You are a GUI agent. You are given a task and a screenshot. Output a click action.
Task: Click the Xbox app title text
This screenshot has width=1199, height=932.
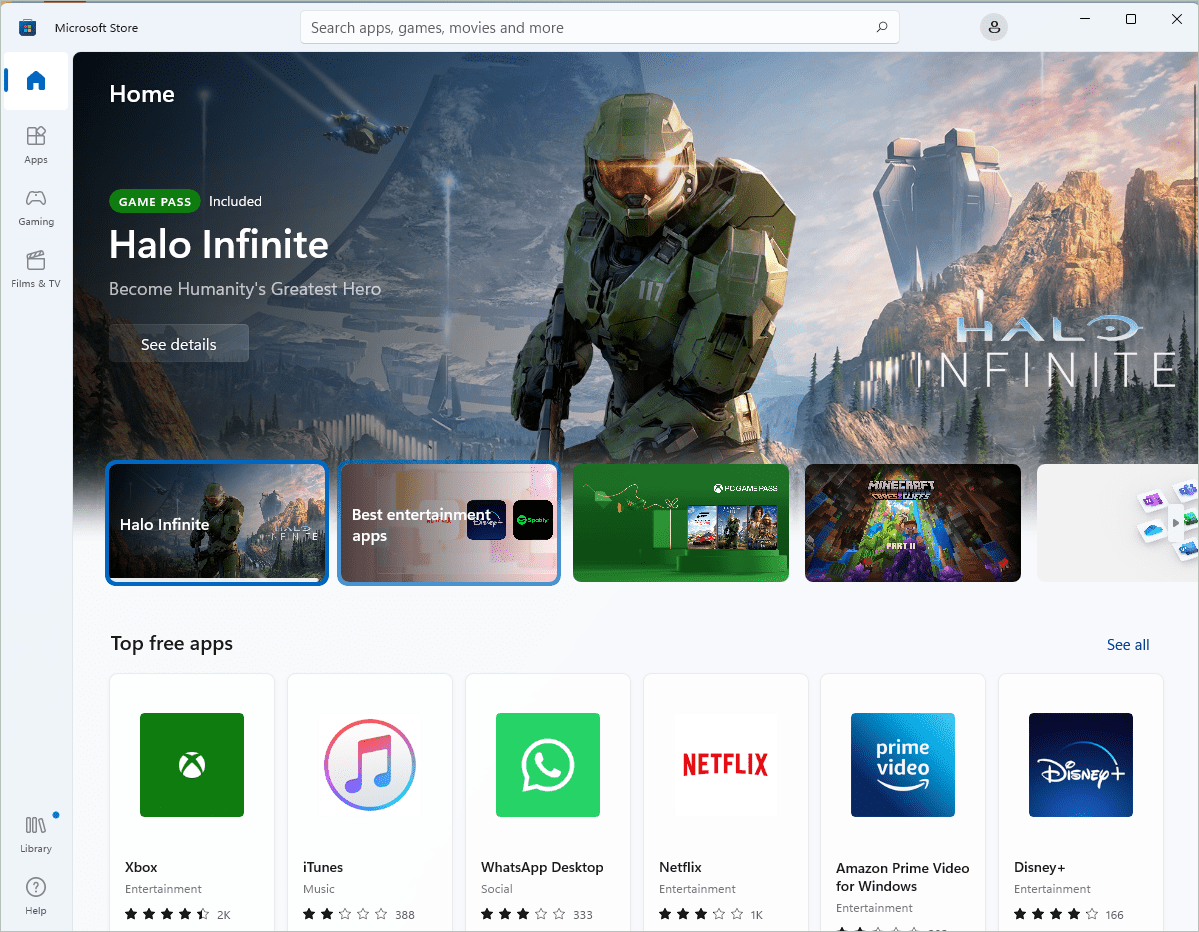tap(141, 867)
